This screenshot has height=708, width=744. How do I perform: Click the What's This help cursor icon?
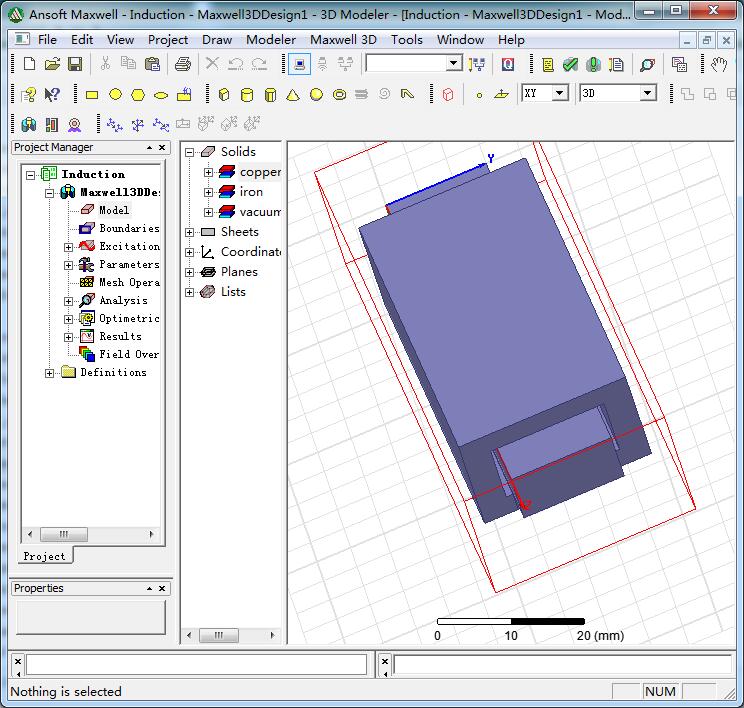(x=52, y=95)
